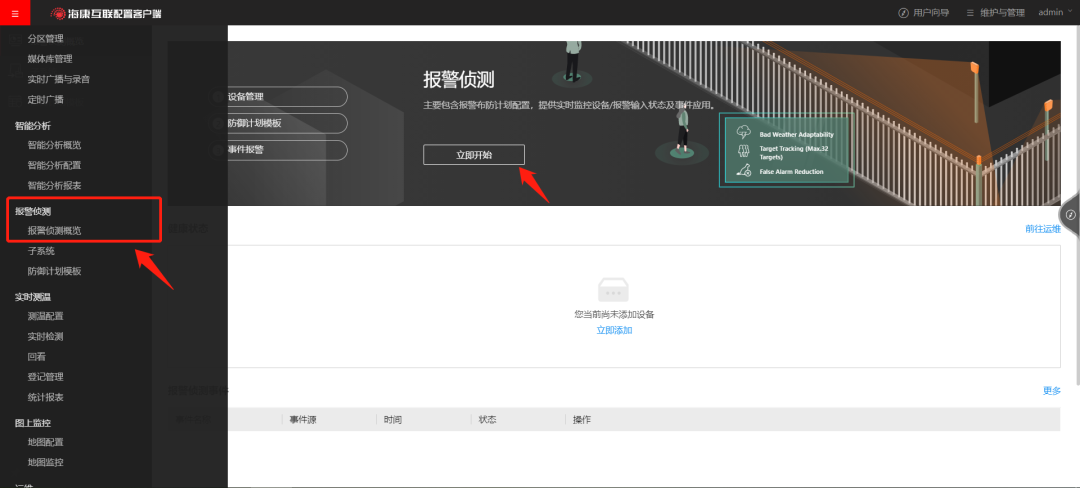The height and width of the screenshot is (488, 1080).
Task: Open 测温配置 under 实时测温
Action: [x=45, y=316]
